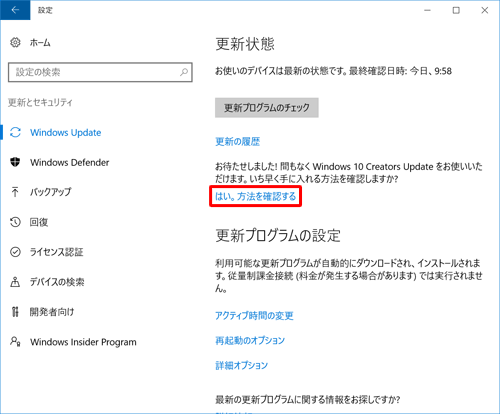Viewport: 500px width, 414px height.
Task: Open 開発者向け section
Action: click(52, 312)
